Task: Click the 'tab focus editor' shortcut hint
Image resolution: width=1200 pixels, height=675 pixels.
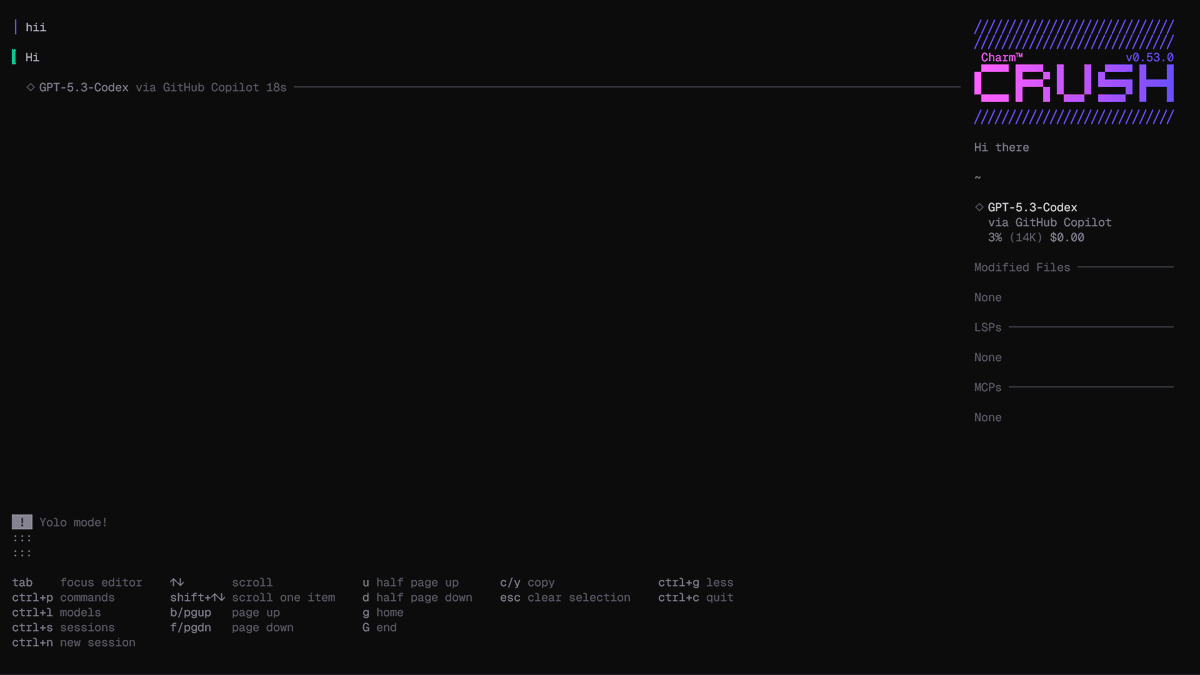Action: (77, 582)
